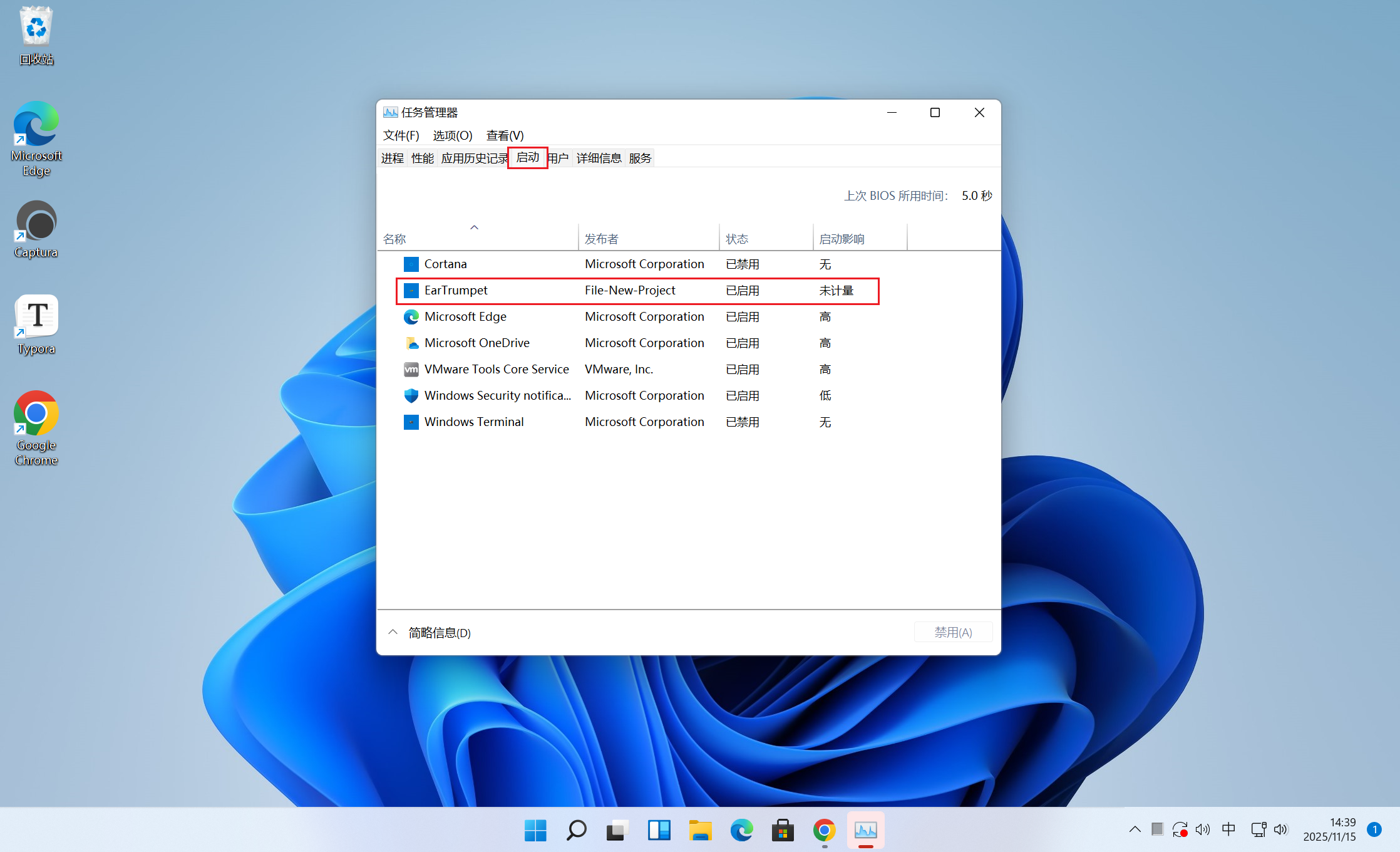Image resolution: width=1400 pixels, height=852 pixels.
Task: Open Microsoft Store from the taskbar
Action: pos(783,831)
